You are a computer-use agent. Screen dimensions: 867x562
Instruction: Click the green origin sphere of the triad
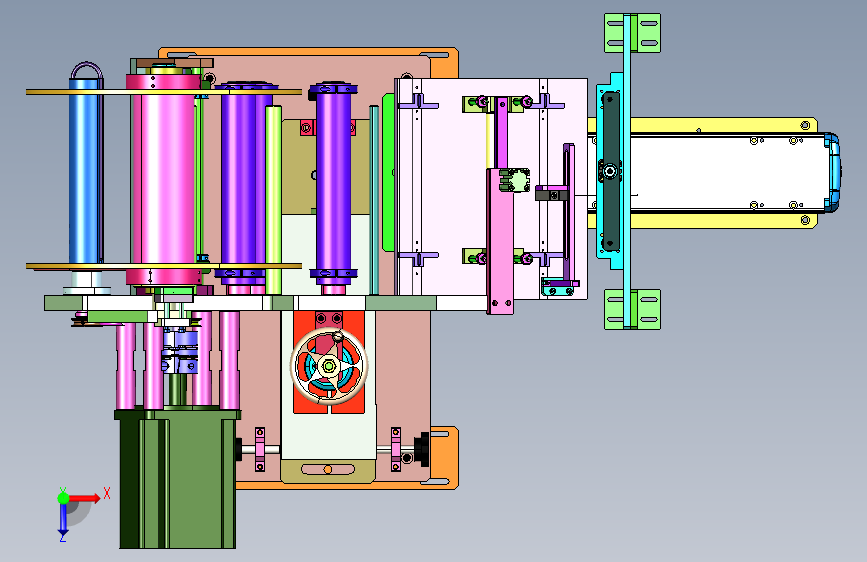pos(63,498)
